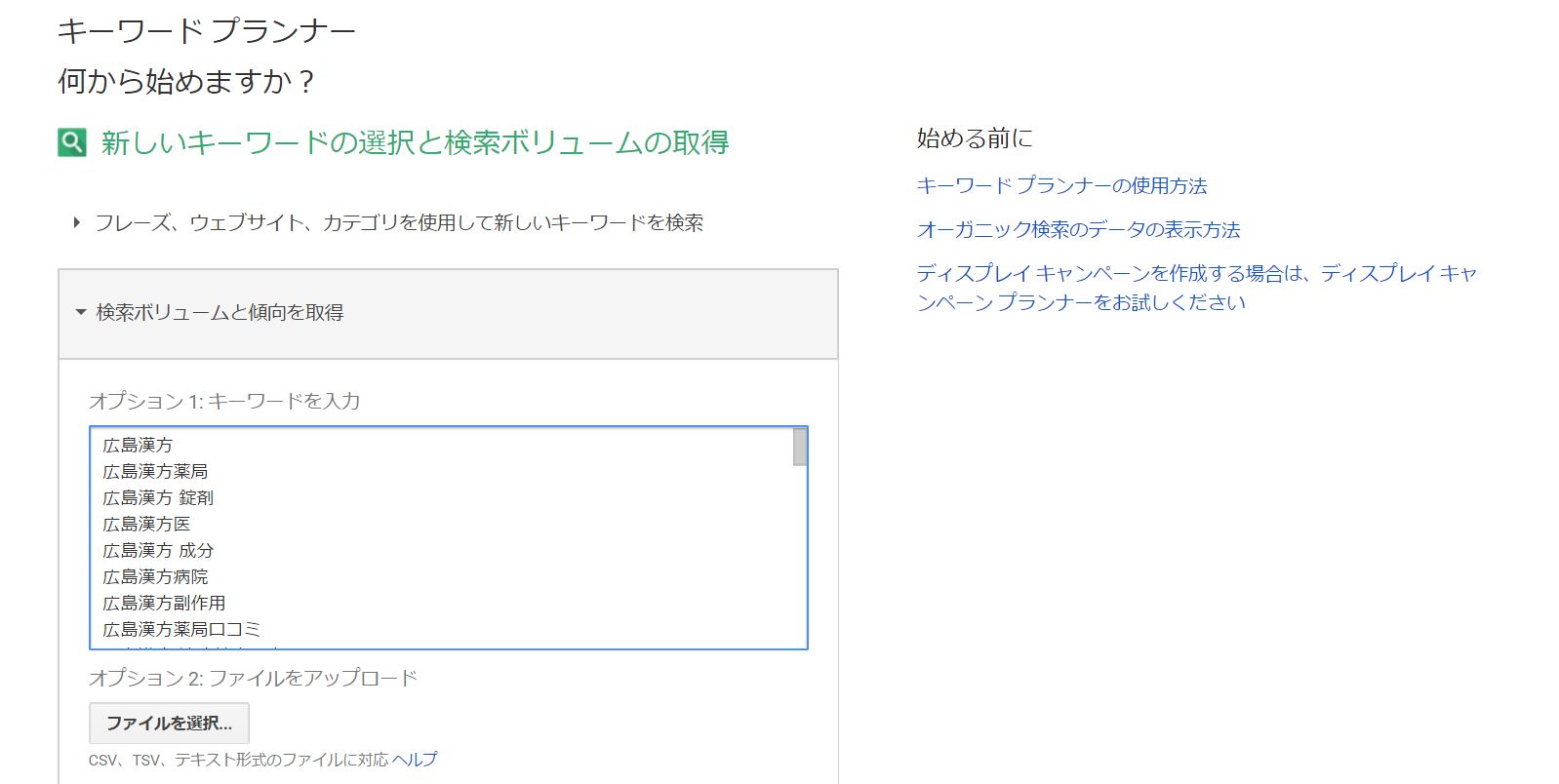Click the 広島漢方薬局 keyword line
This screenshot has height=784, width=1559.
(x=155, y=472)
